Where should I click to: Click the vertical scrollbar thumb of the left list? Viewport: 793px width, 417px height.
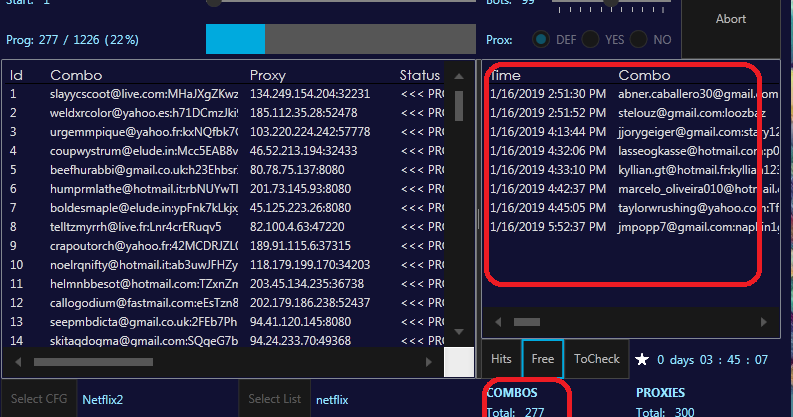pos(459,106)
